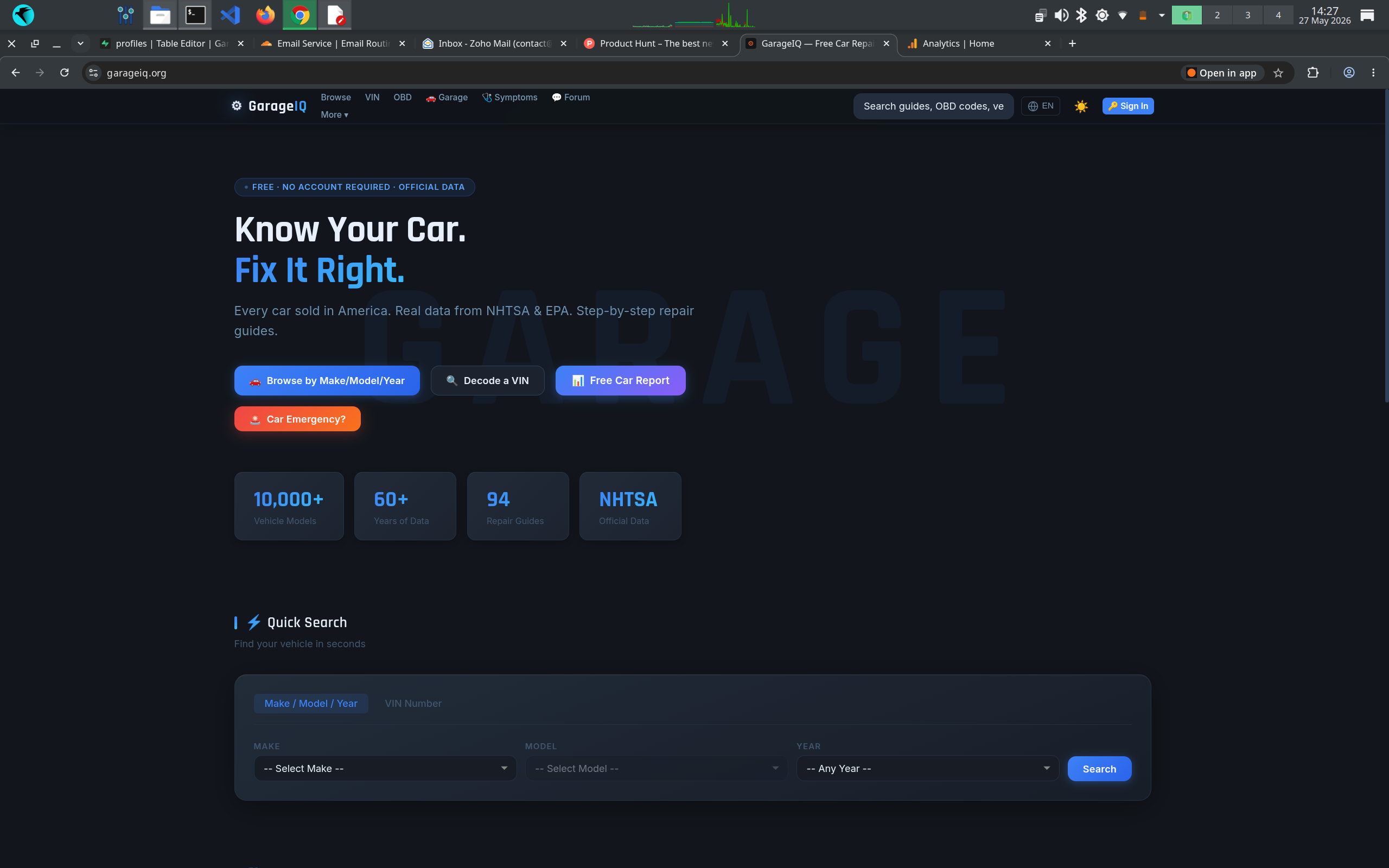Toggle the sun light/dark theme icon
The height and width of the screenshot is (868, 1389).
[x=1081, y=106]
